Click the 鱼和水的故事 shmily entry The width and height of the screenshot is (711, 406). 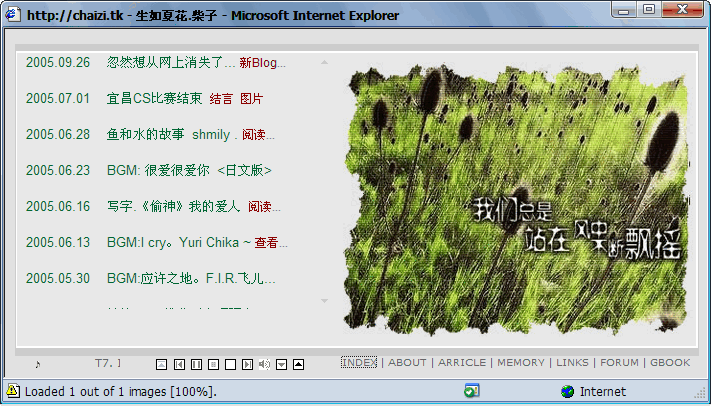coord(172,135)
